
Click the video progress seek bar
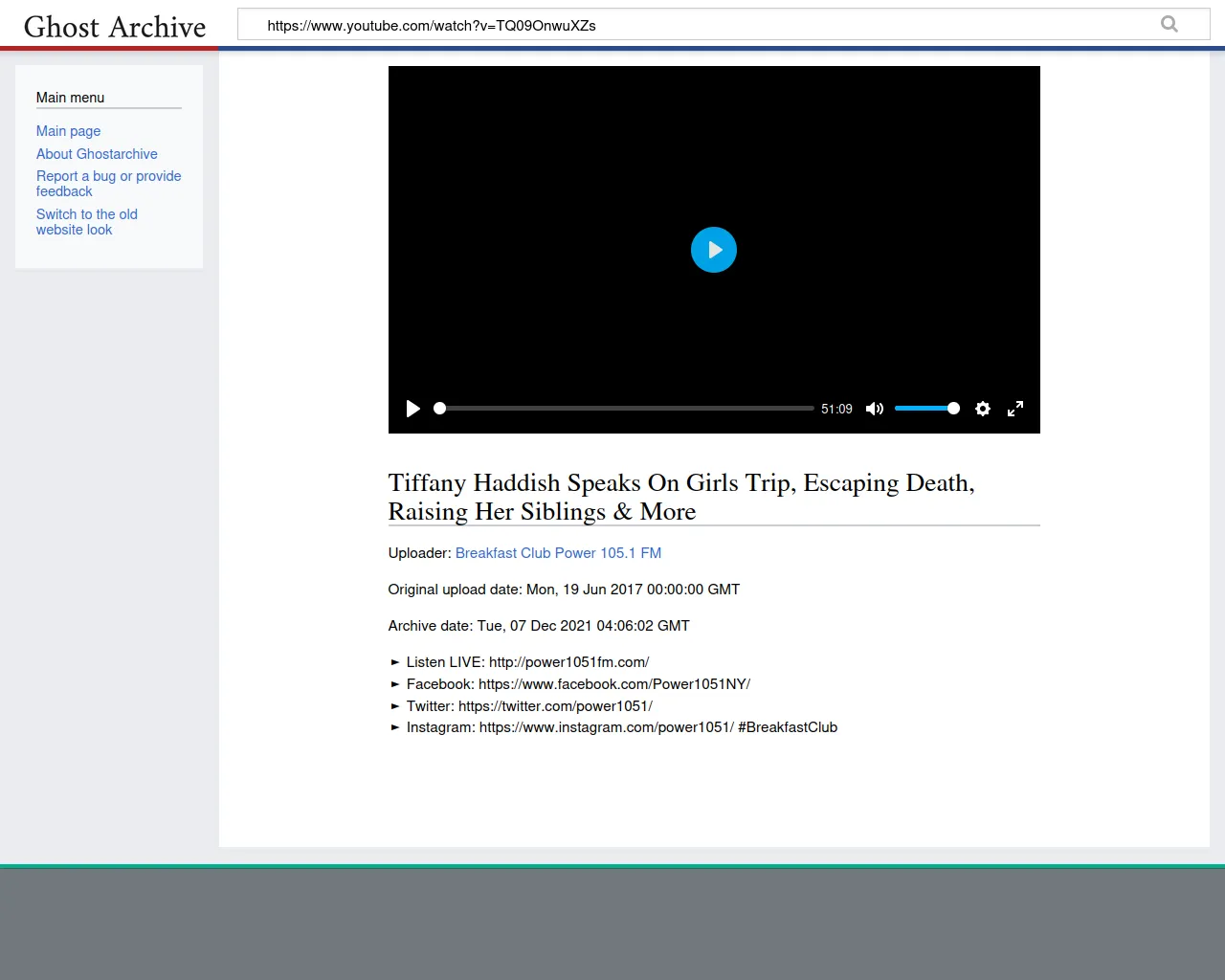pyautogui.click(x=627, y=409)
